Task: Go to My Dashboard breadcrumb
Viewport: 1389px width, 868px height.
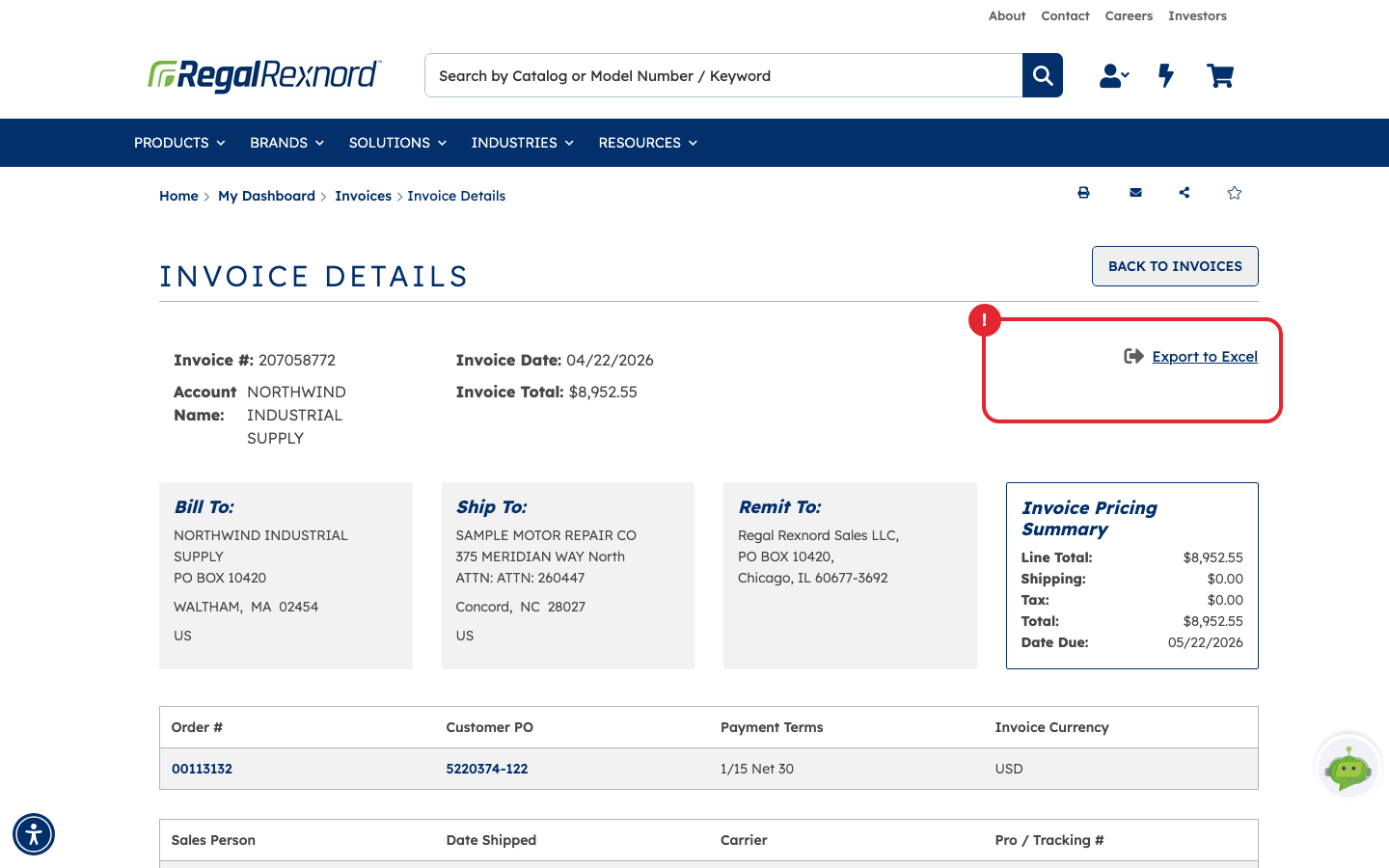Action: (x=266, y=196)
